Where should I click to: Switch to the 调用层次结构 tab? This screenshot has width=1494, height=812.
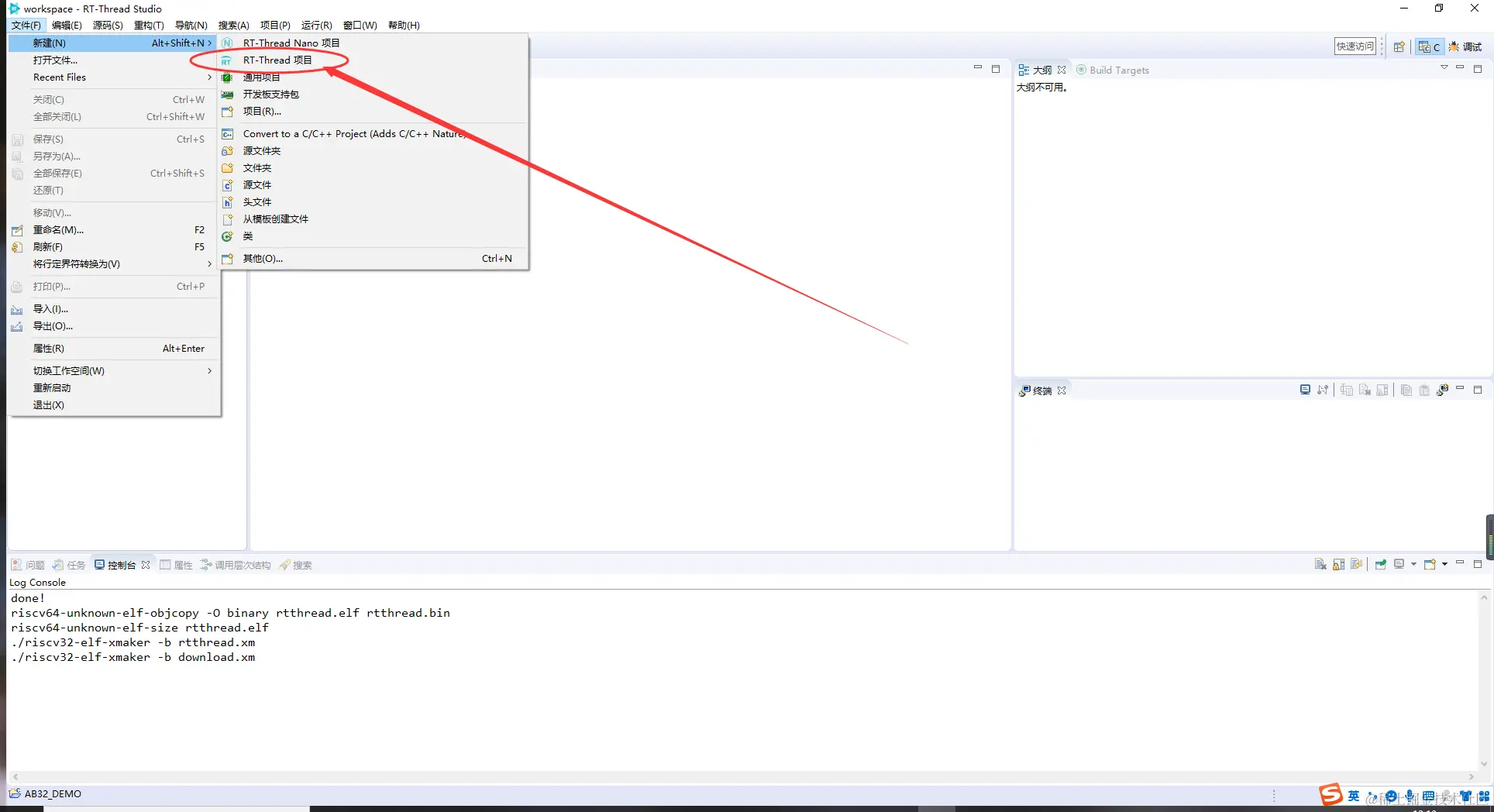tap(236, 565)
